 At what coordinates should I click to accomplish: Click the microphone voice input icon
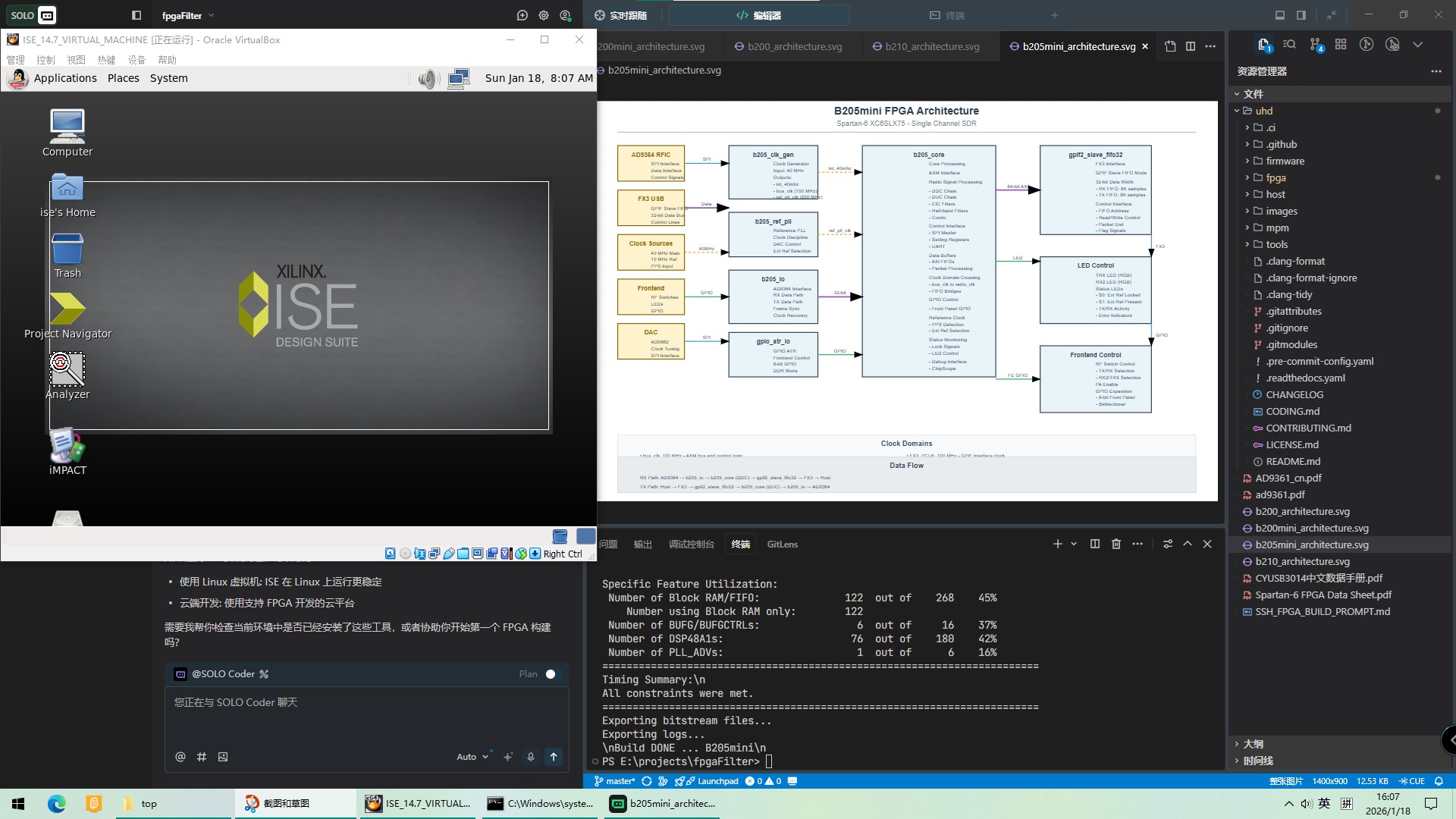[531, 756]
